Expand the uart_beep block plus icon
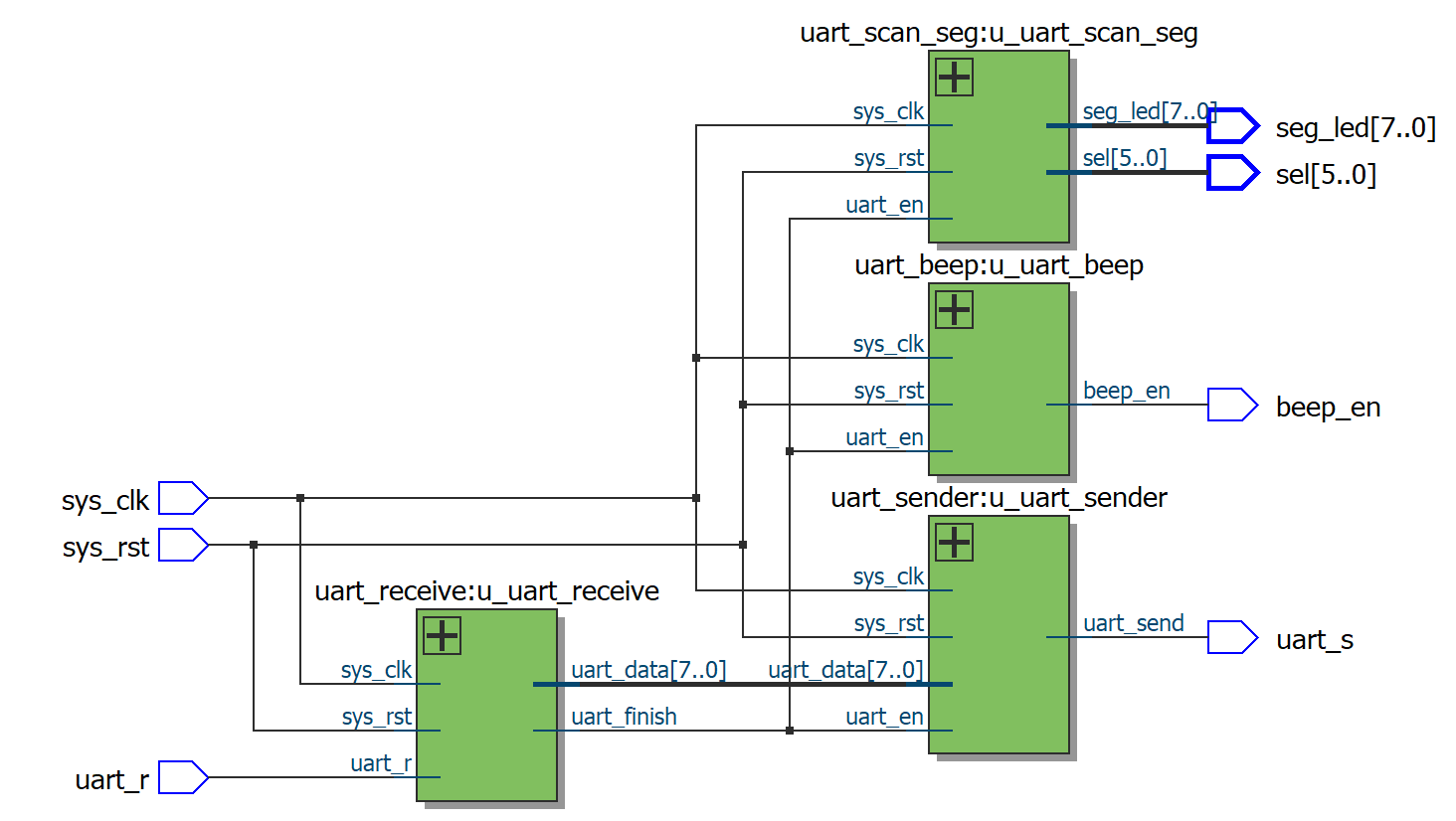 [x=954, y=310]
